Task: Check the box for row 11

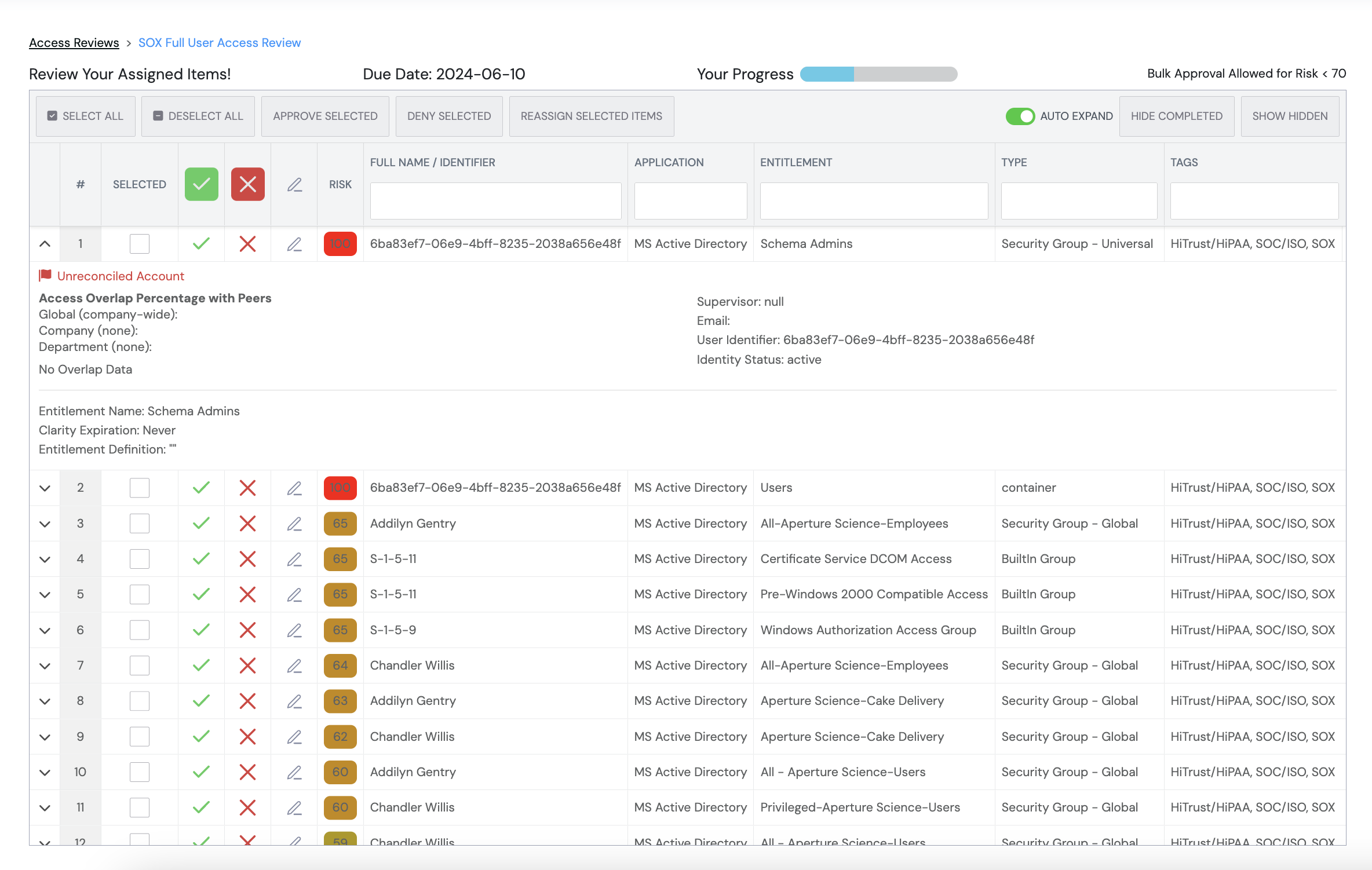Action: [140, 807]
